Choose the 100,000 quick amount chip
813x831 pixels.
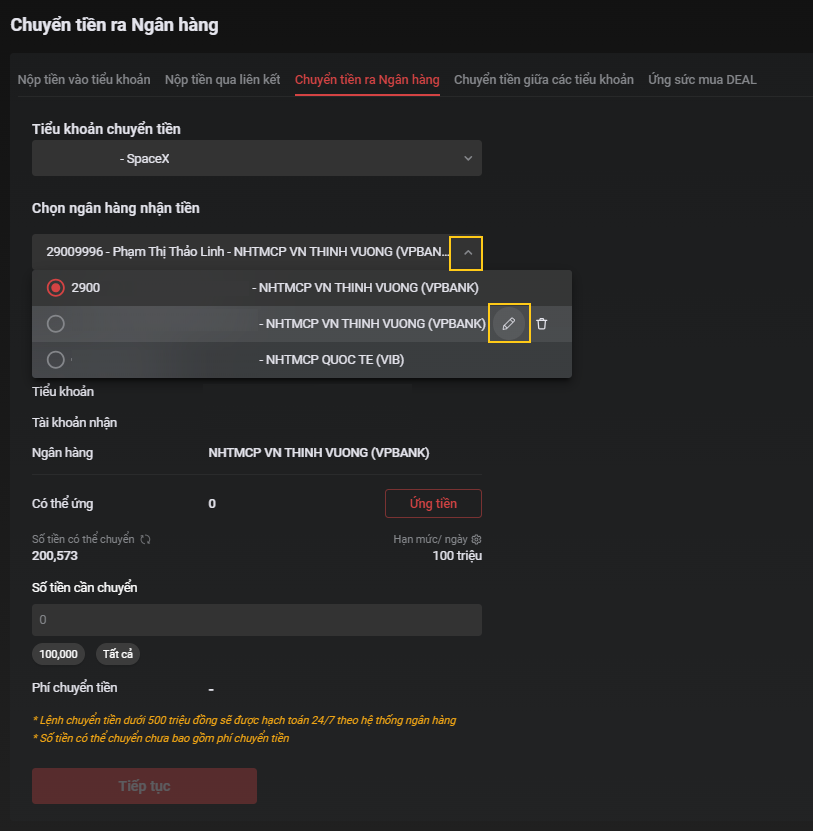[x=60, y=654]
